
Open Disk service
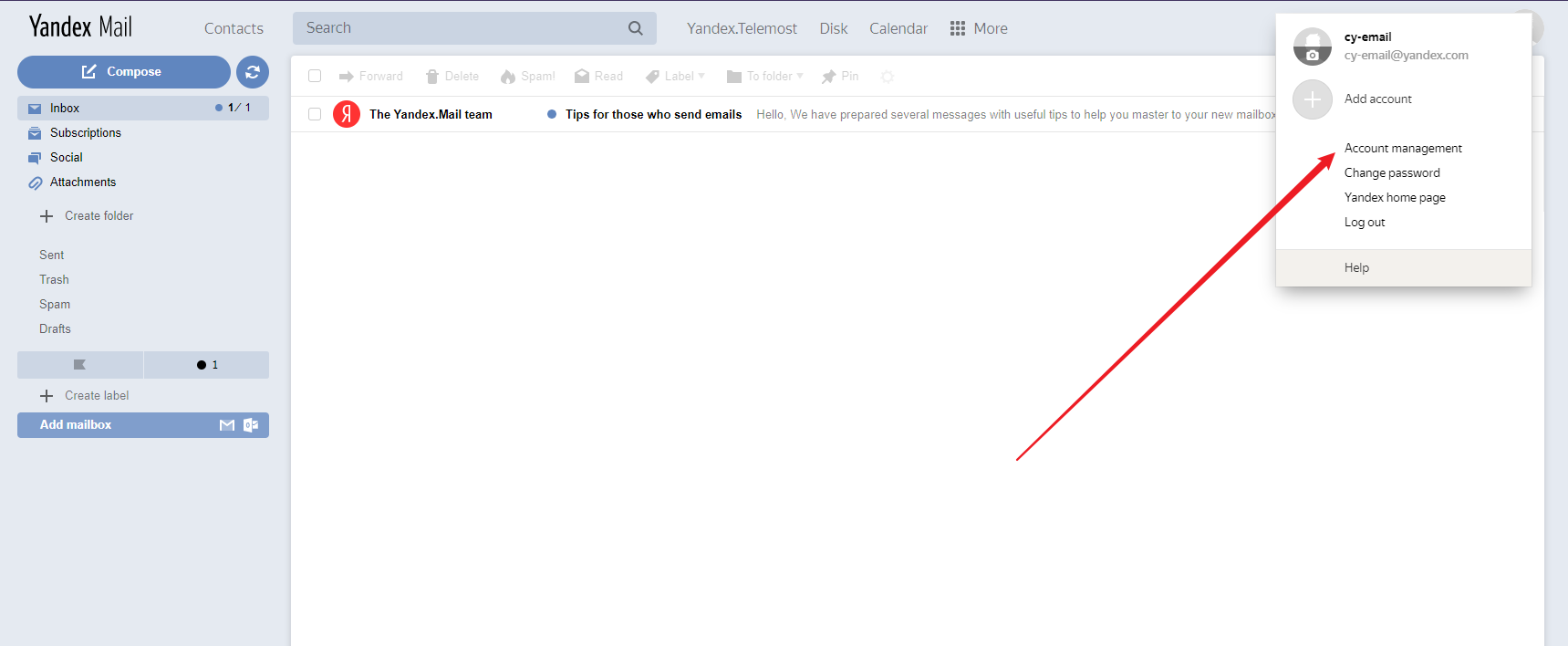[x=834, y=28]
